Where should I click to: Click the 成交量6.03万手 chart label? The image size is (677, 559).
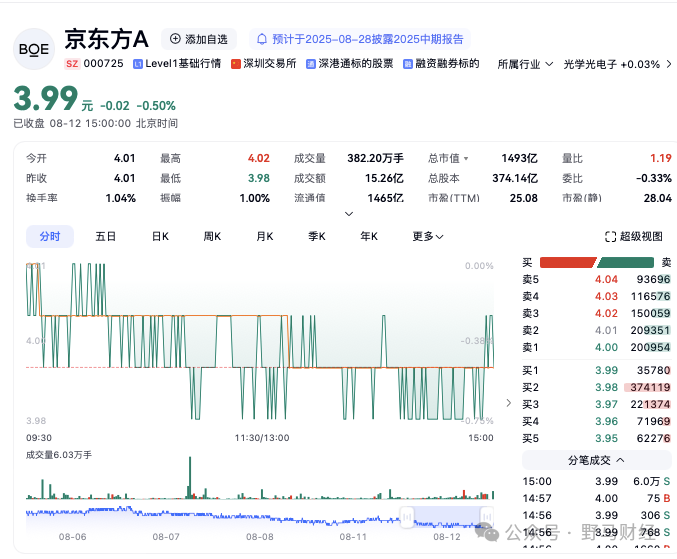(x=59, y=455)
